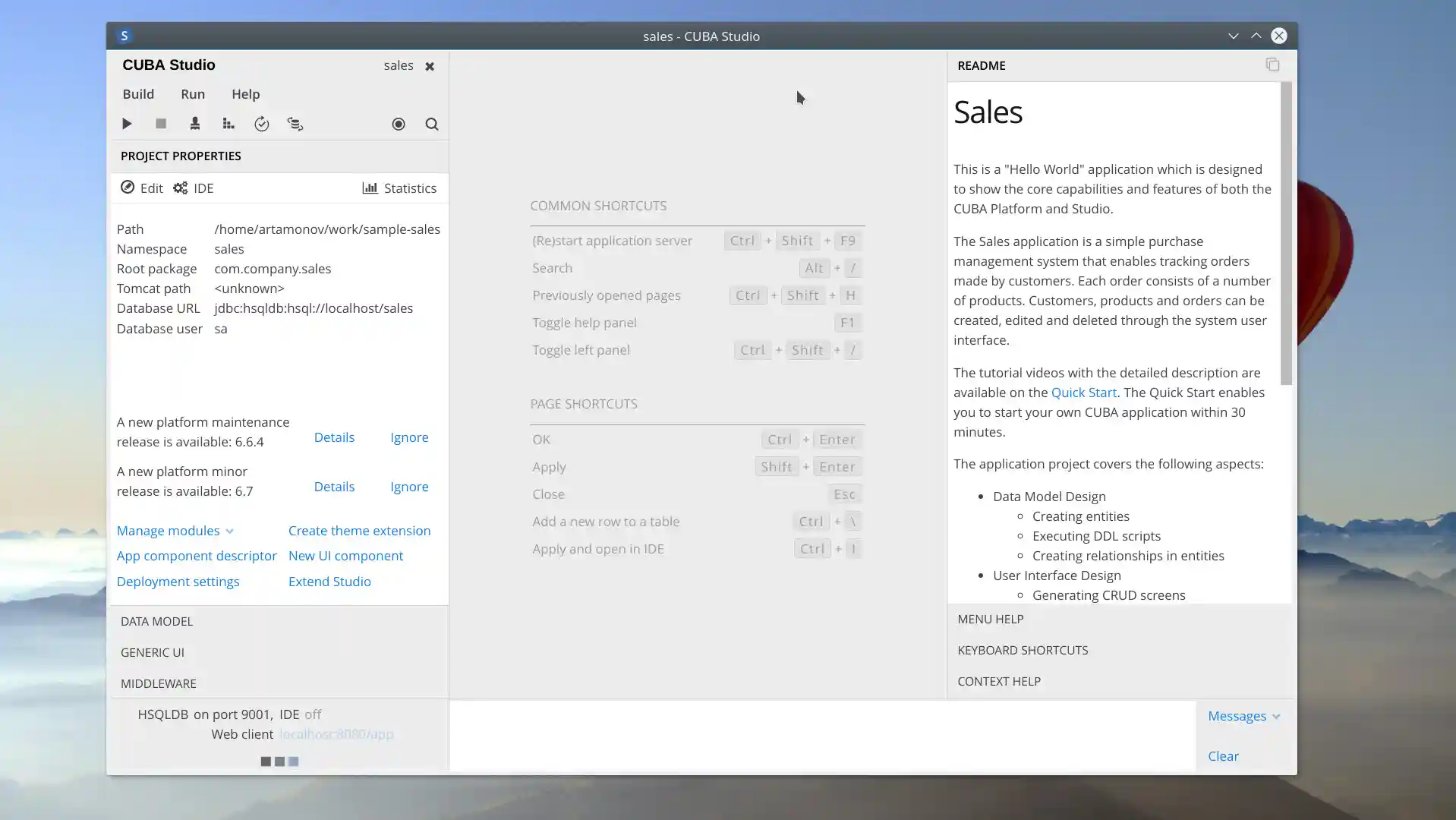1456x820 pixels.
Task: Open the Messages dropdown
Action: (1243, 715)
